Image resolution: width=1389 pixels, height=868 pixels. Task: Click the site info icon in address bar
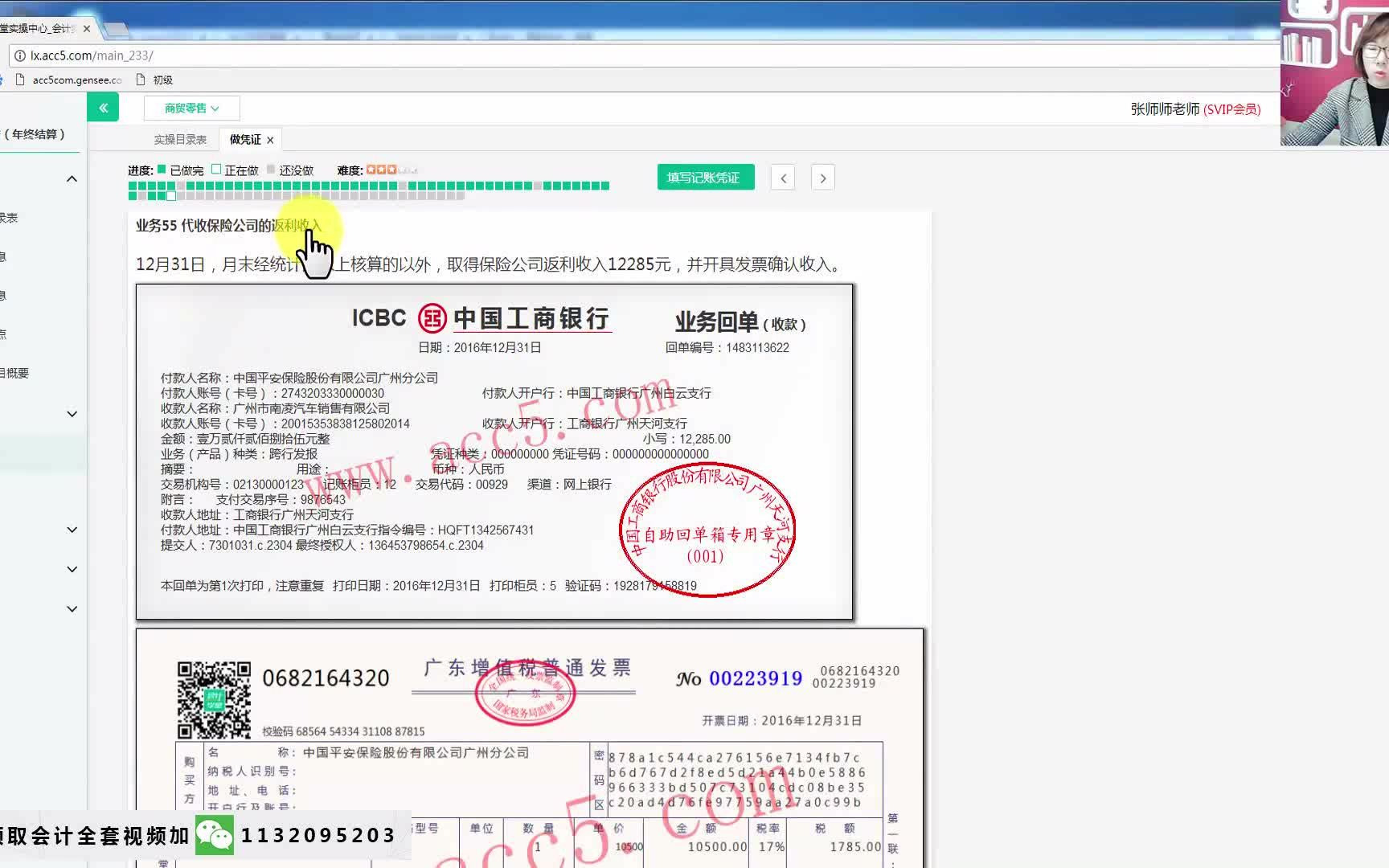20,55
